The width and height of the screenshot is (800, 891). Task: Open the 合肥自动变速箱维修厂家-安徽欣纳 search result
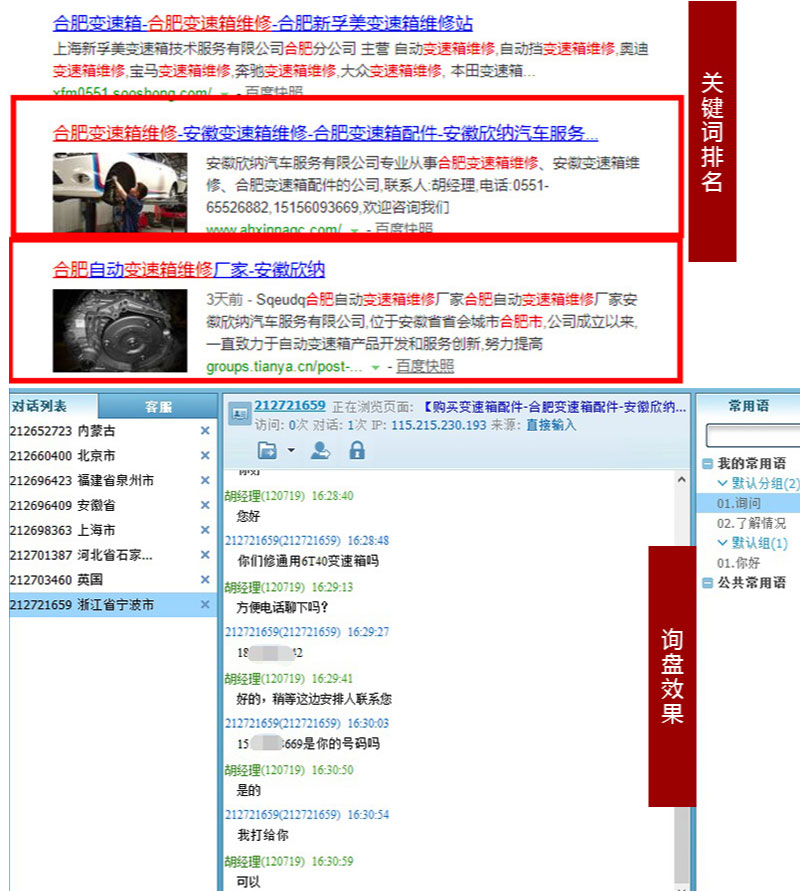pos(188,270)
